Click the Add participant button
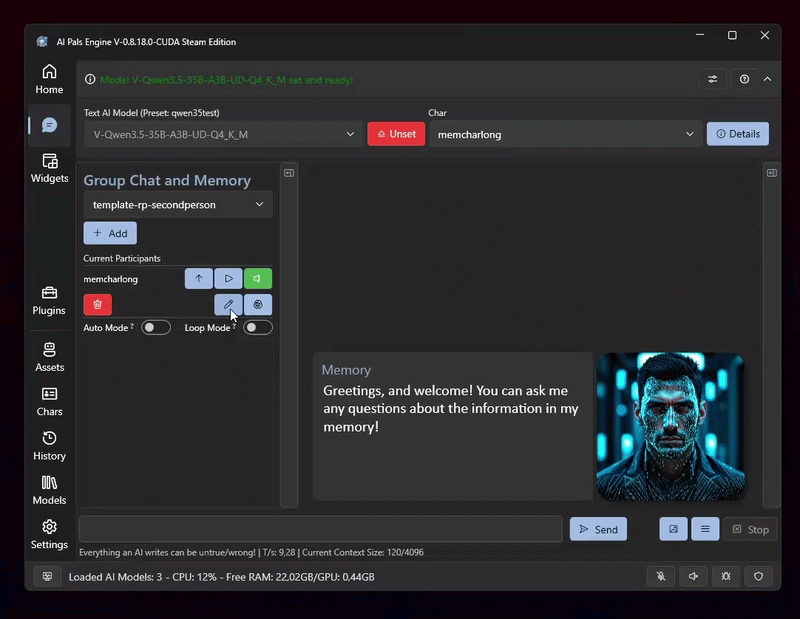The height and width of the screenshot is (619, 800). click(110, 233)
